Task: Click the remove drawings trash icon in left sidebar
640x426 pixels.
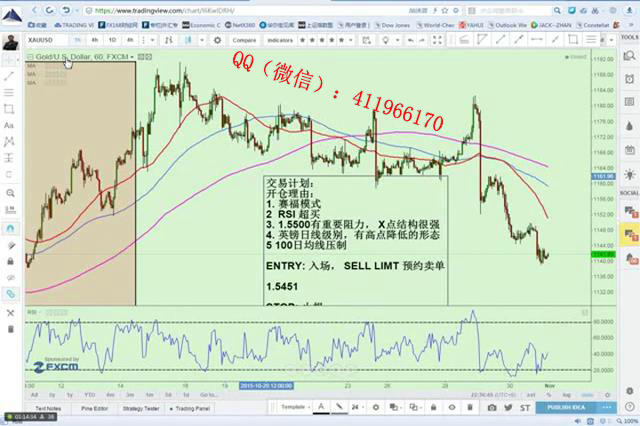Action: coord(10,329)
